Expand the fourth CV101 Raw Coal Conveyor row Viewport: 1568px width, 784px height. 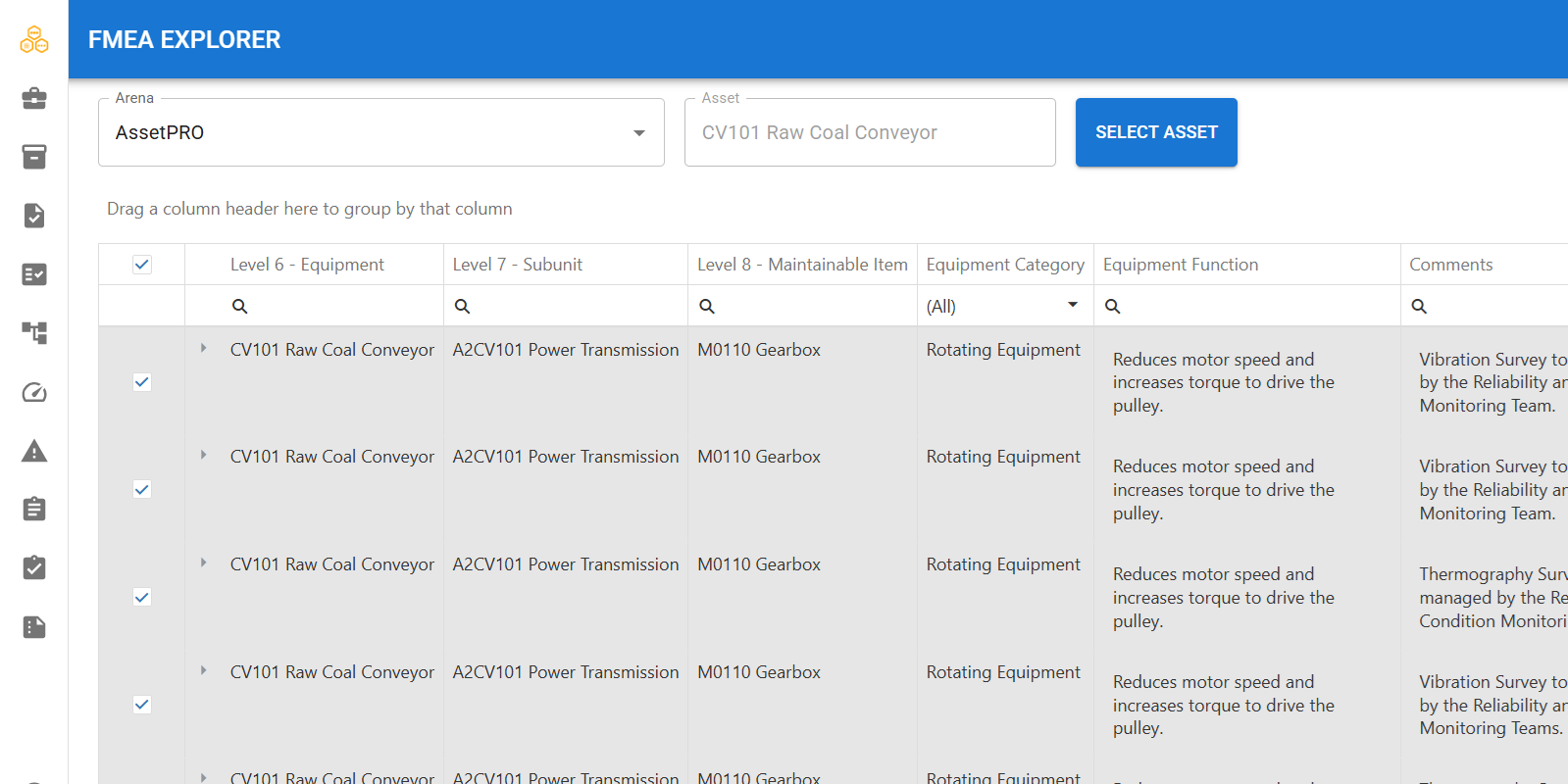203,670
